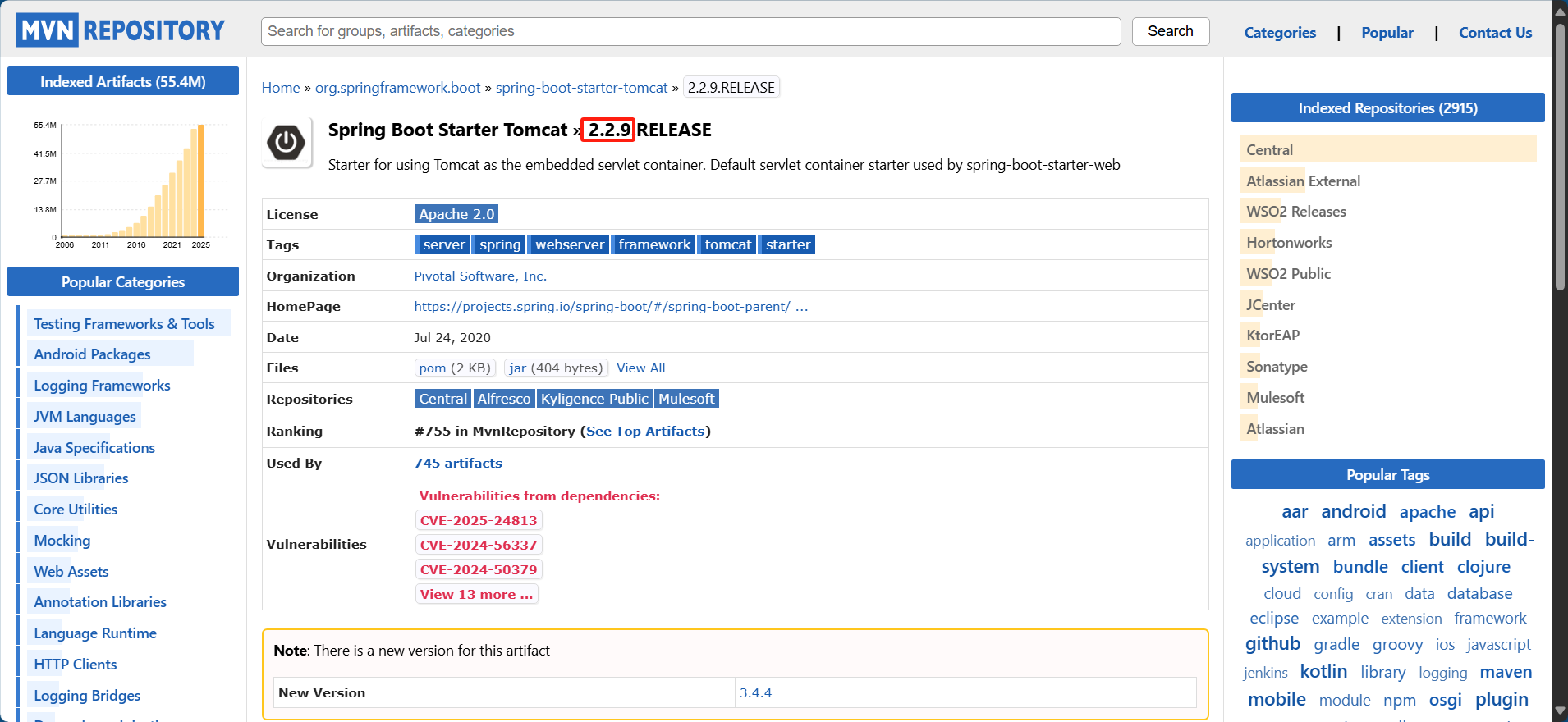Click the android popular tag
This screenshot has height=722, width=1568.
click(x=1353, y=511)
